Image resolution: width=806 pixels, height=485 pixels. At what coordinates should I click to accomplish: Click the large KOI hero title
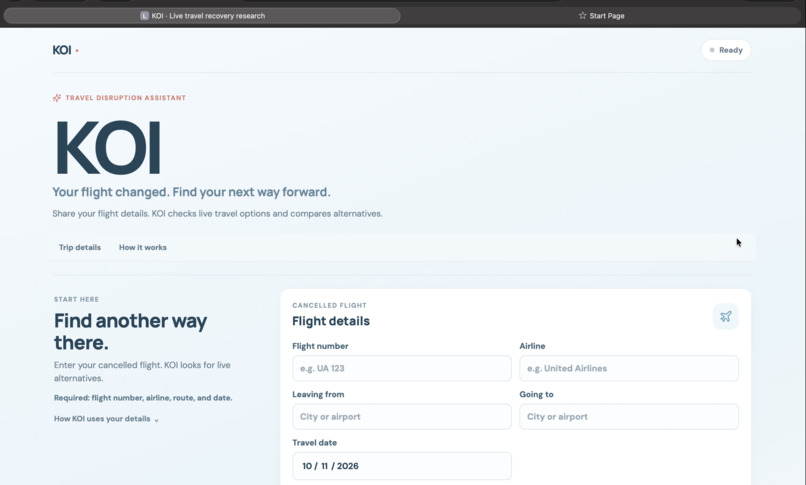pos(108,148)
